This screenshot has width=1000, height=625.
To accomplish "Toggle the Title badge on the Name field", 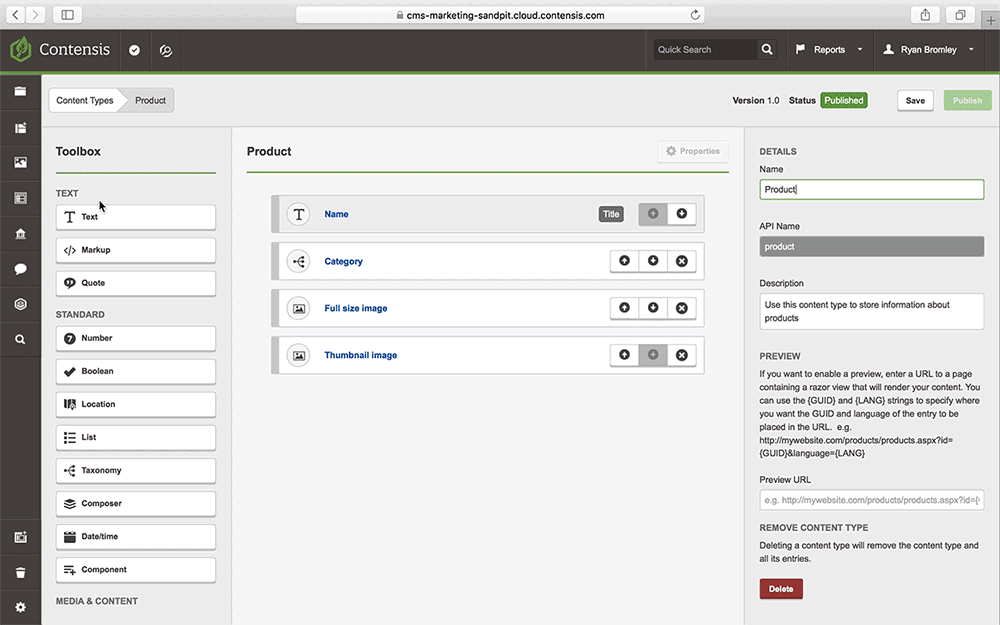I will coord(611,213).
